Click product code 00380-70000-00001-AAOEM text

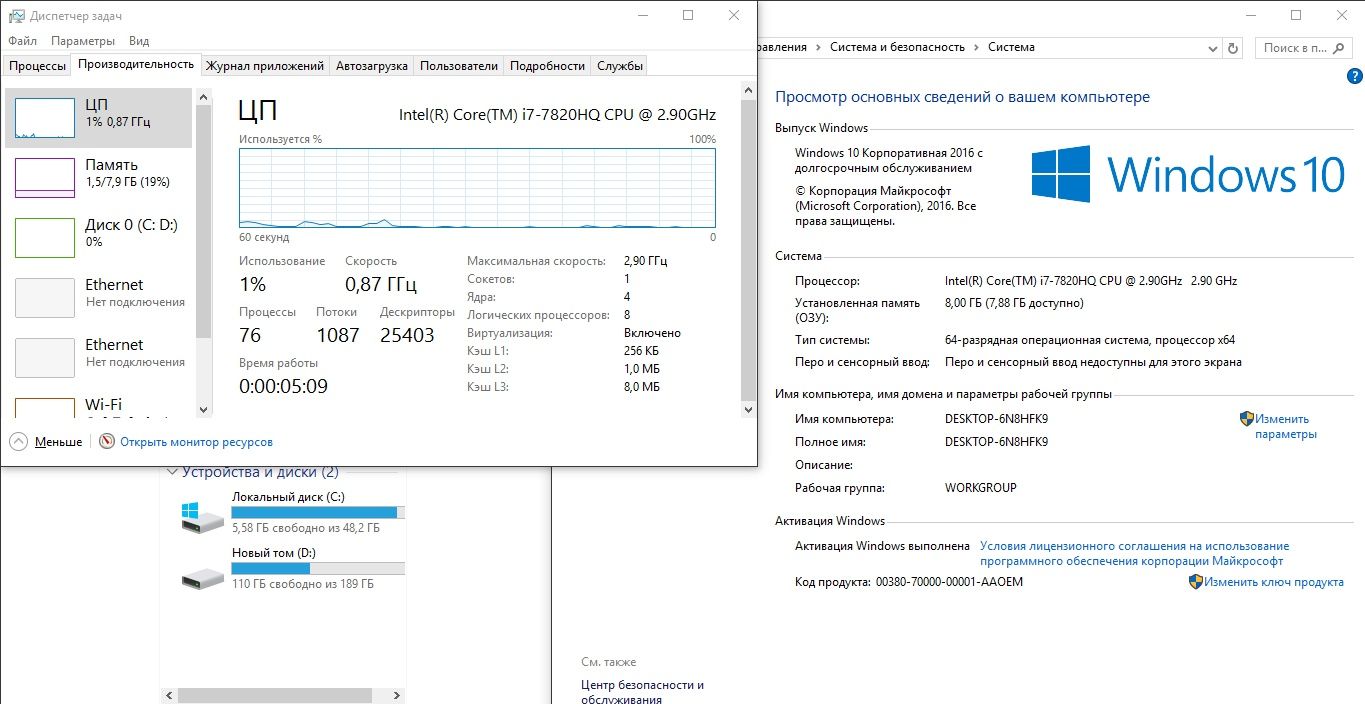(949, 582)
